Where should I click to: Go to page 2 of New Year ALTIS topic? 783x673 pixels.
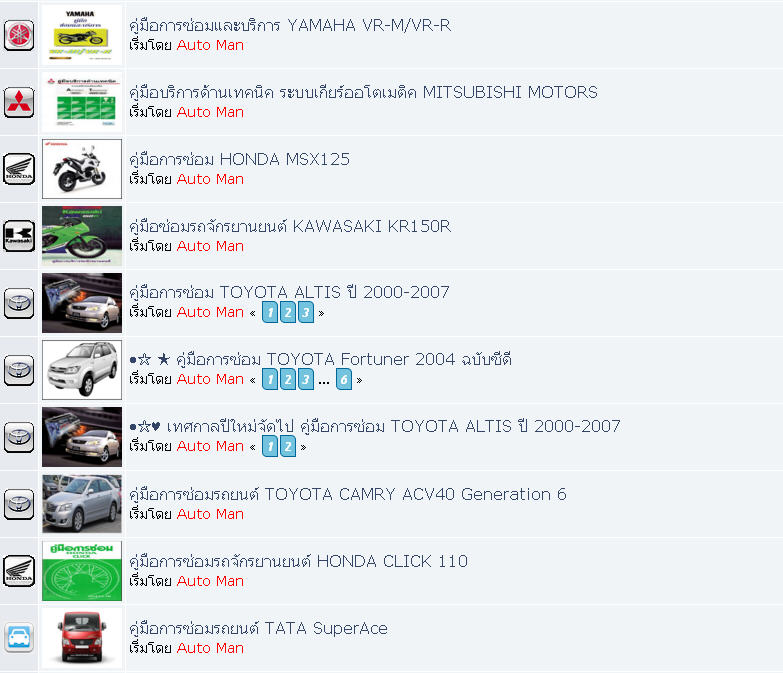(288, 446)
